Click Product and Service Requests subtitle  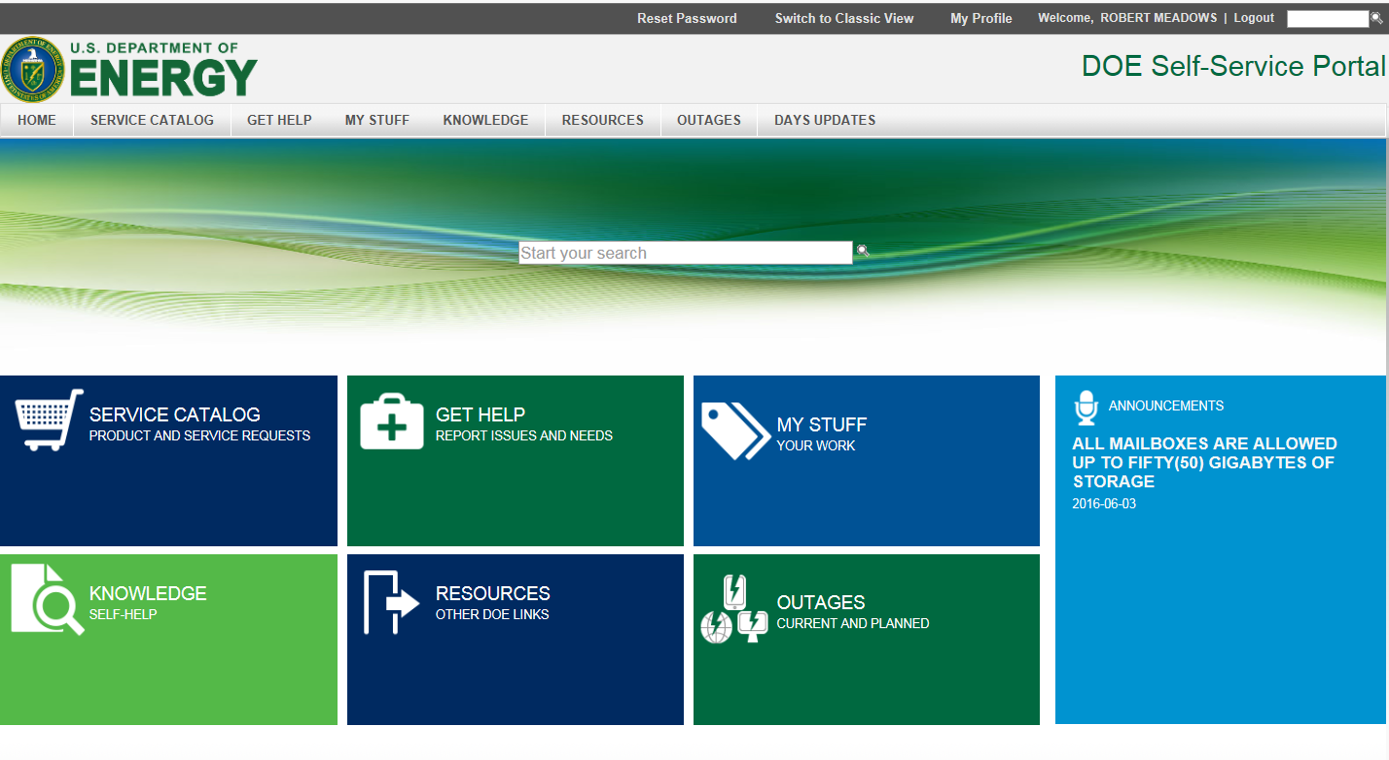pos(199,436)
